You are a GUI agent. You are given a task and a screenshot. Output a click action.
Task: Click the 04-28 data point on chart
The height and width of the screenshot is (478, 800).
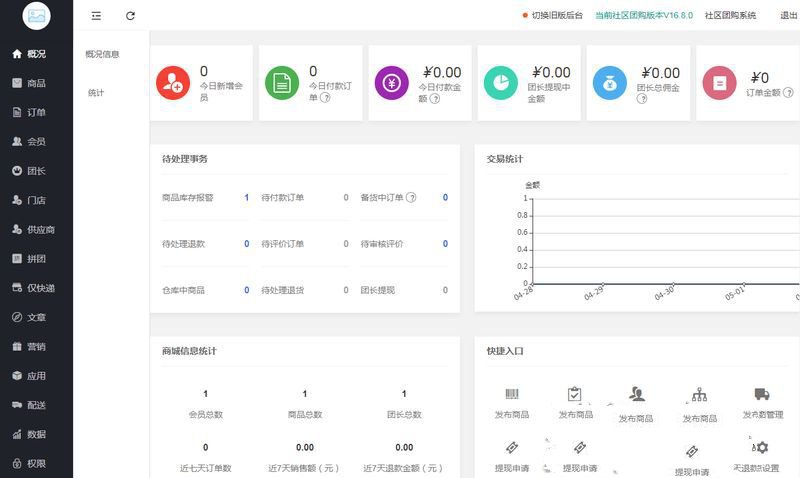tap(533, 284)
